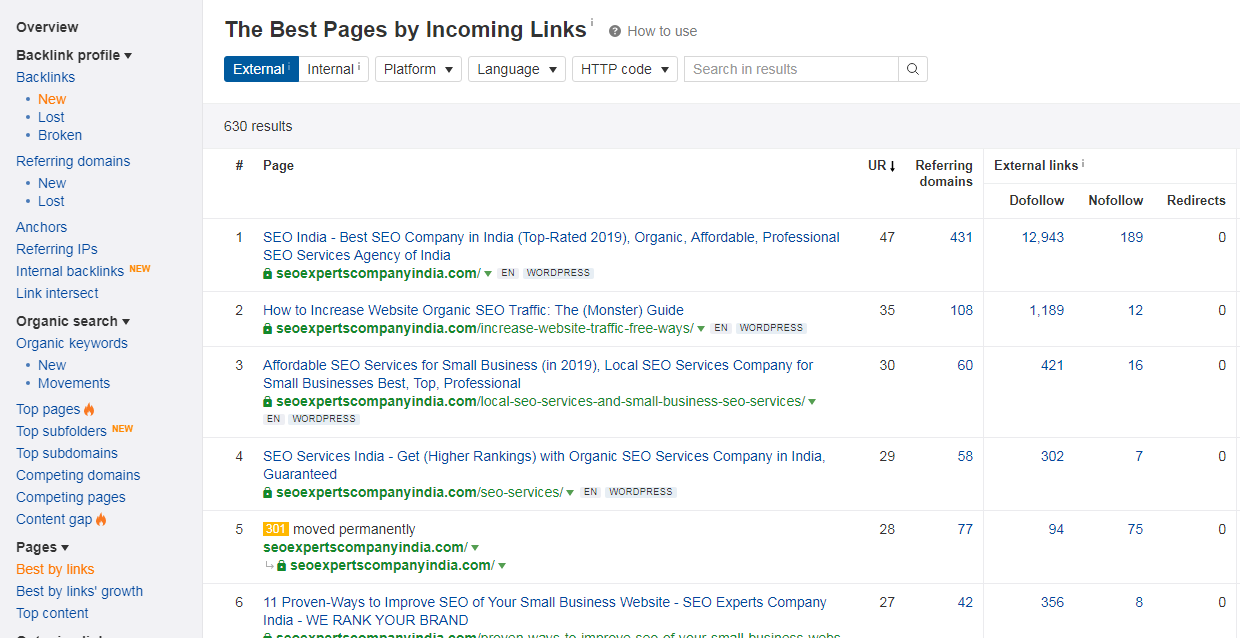Go to Best by links page
Viewport: 1240px width, 638px height.
pyautogui.click(x=55, y=569)
